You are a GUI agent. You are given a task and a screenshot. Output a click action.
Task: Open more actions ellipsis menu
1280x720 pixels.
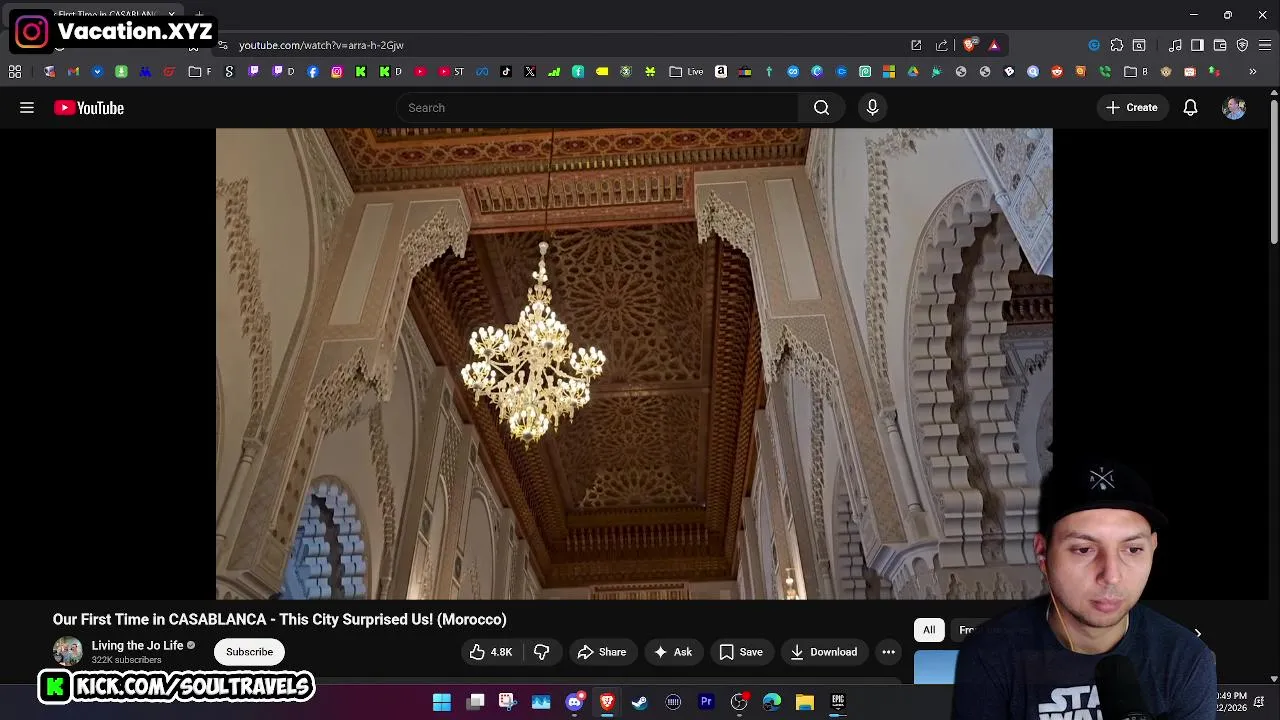click(x=888, y=652)
